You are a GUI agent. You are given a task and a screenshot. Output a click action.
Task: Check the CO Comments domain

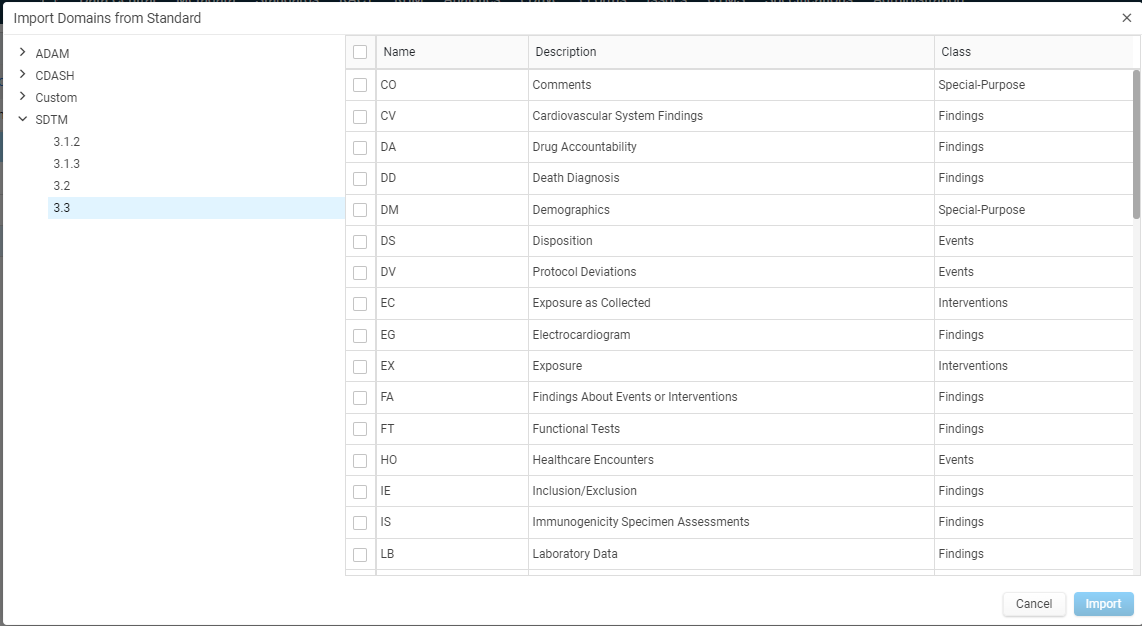click(360, 84)
